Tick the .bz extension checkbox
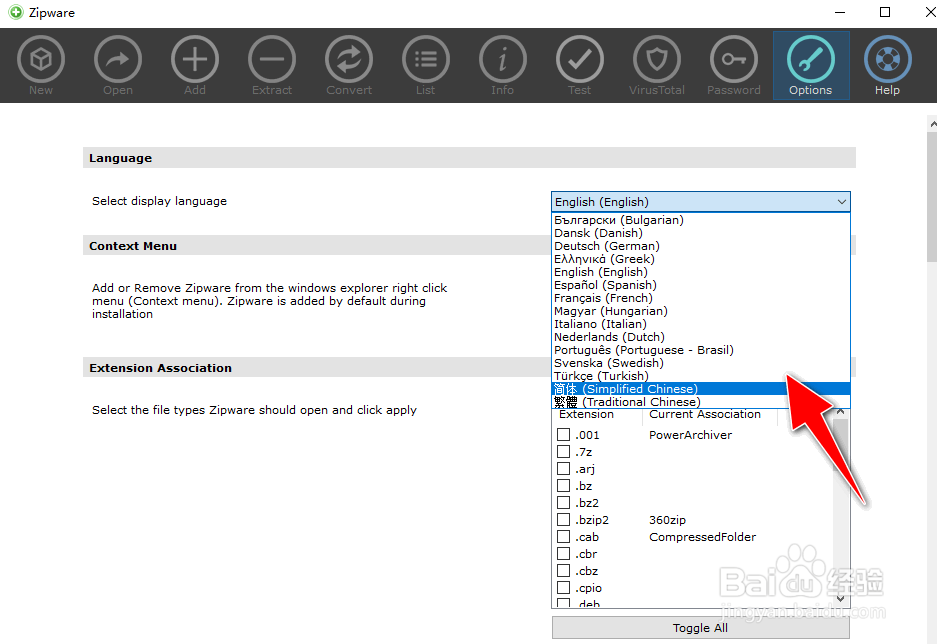Image resolution: width=937 pixels, height=644 pixels. (564, 486)
